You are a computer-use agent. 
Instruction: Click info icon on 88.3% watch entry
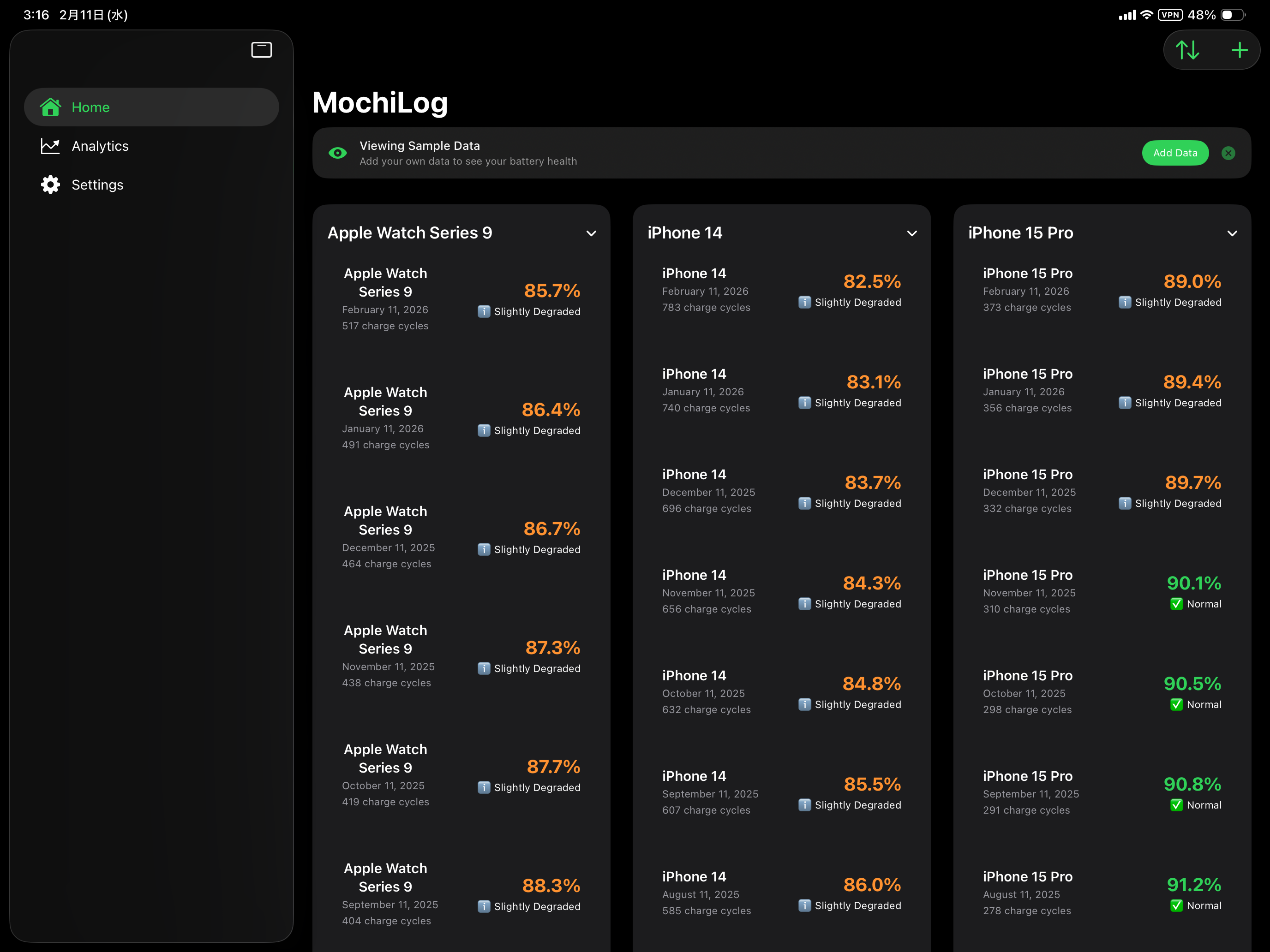tap(484, 906)
